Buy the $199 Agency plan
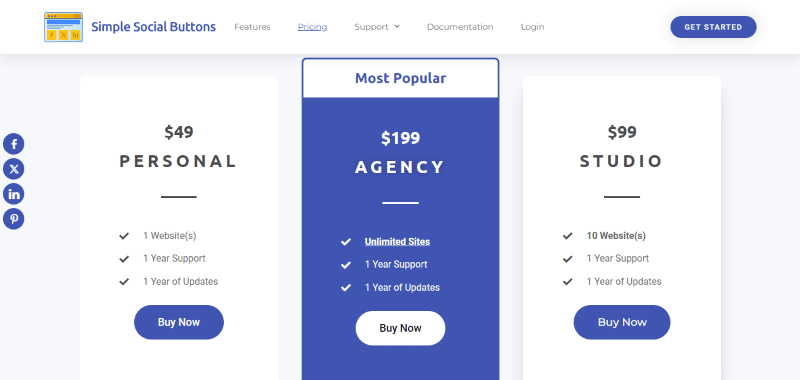The image size is (800, 380). point(401,328)
